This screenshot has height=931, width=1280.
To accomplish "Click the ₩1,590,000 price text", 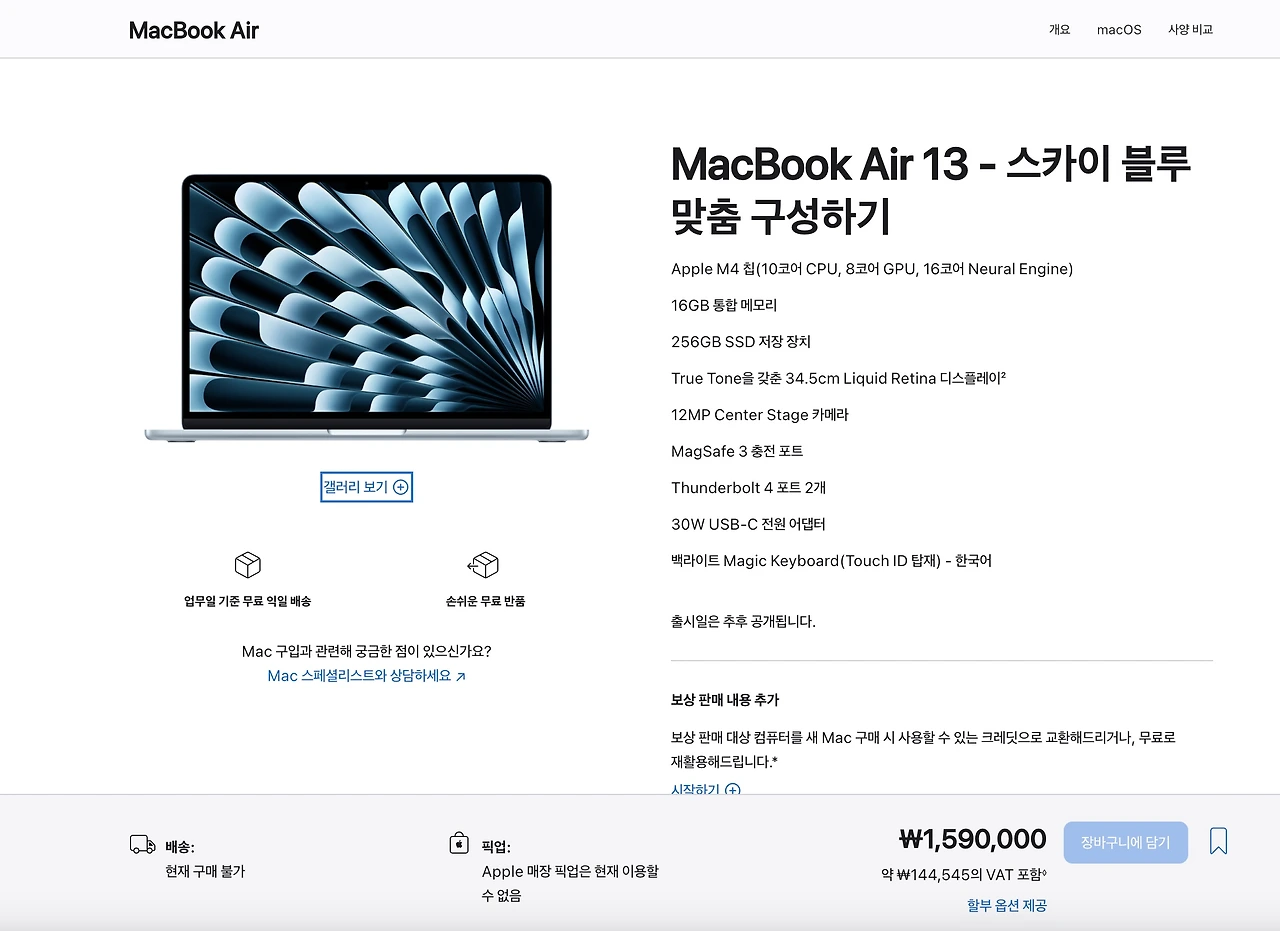I will point(973,839).
